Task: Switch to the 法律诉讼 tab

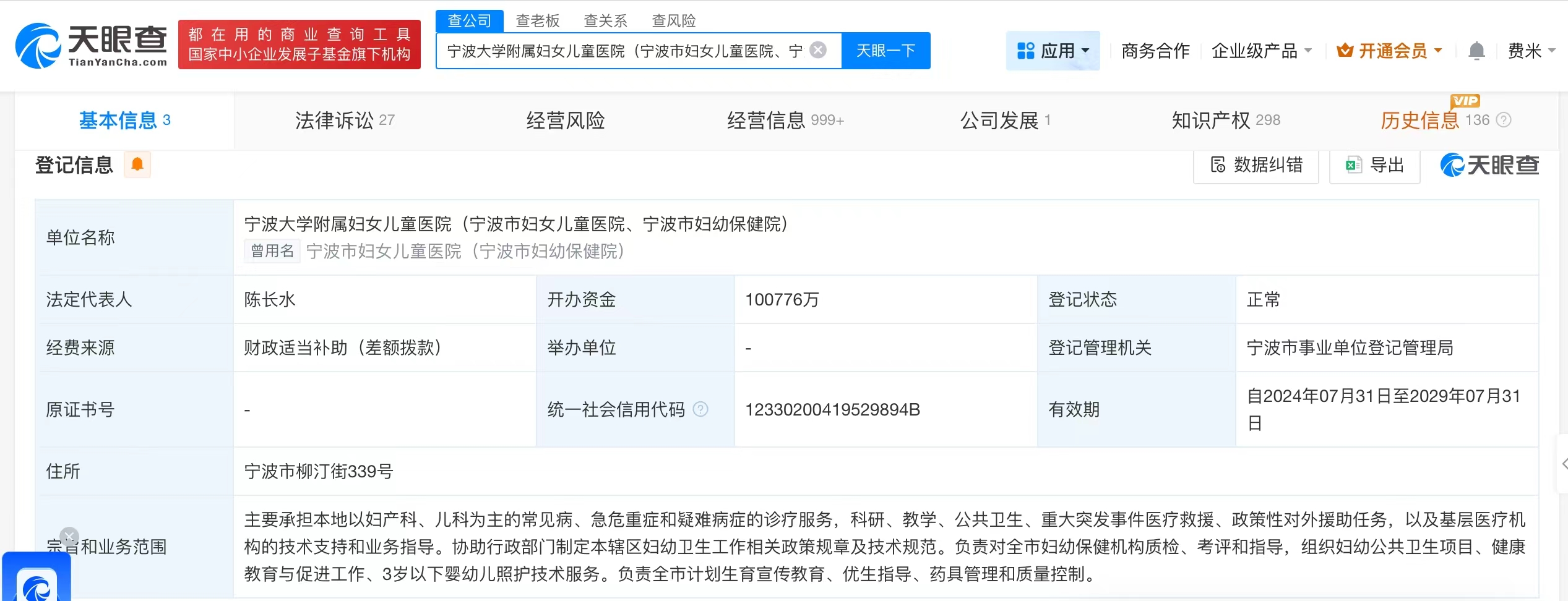Action: [344, 120]
